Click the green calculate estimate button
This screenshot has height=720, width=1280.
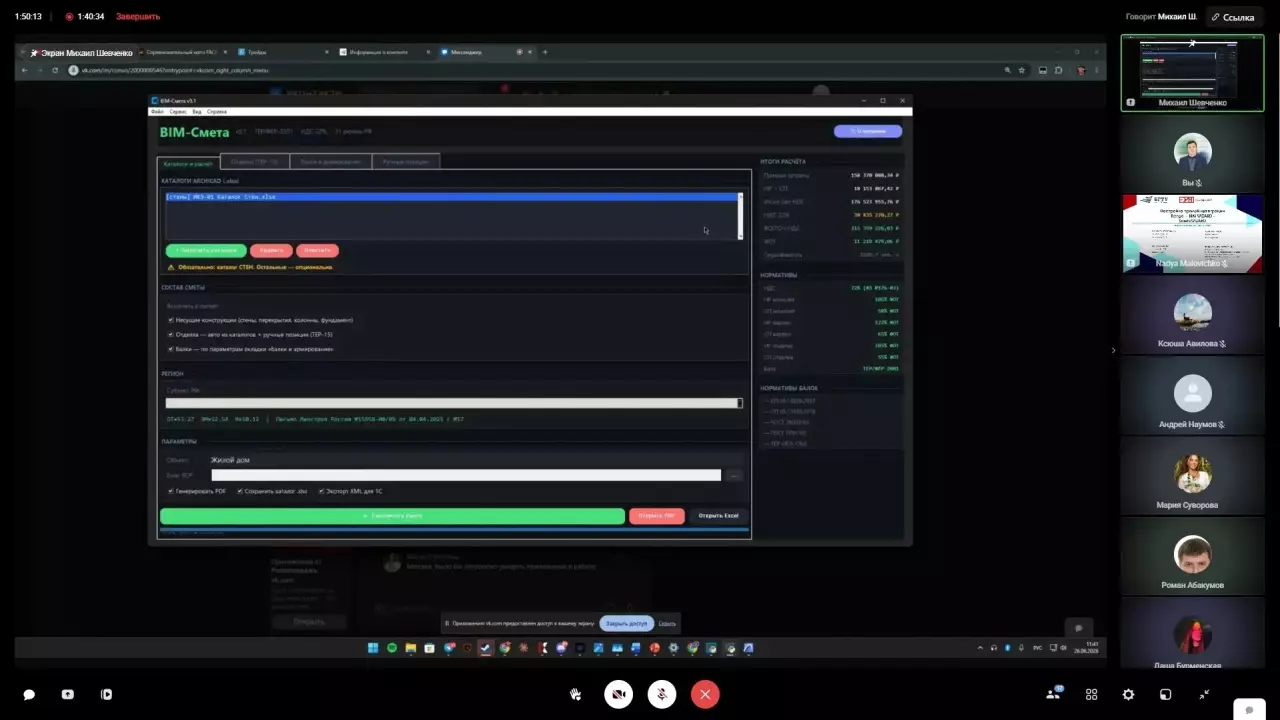click(x=392, y=516)
